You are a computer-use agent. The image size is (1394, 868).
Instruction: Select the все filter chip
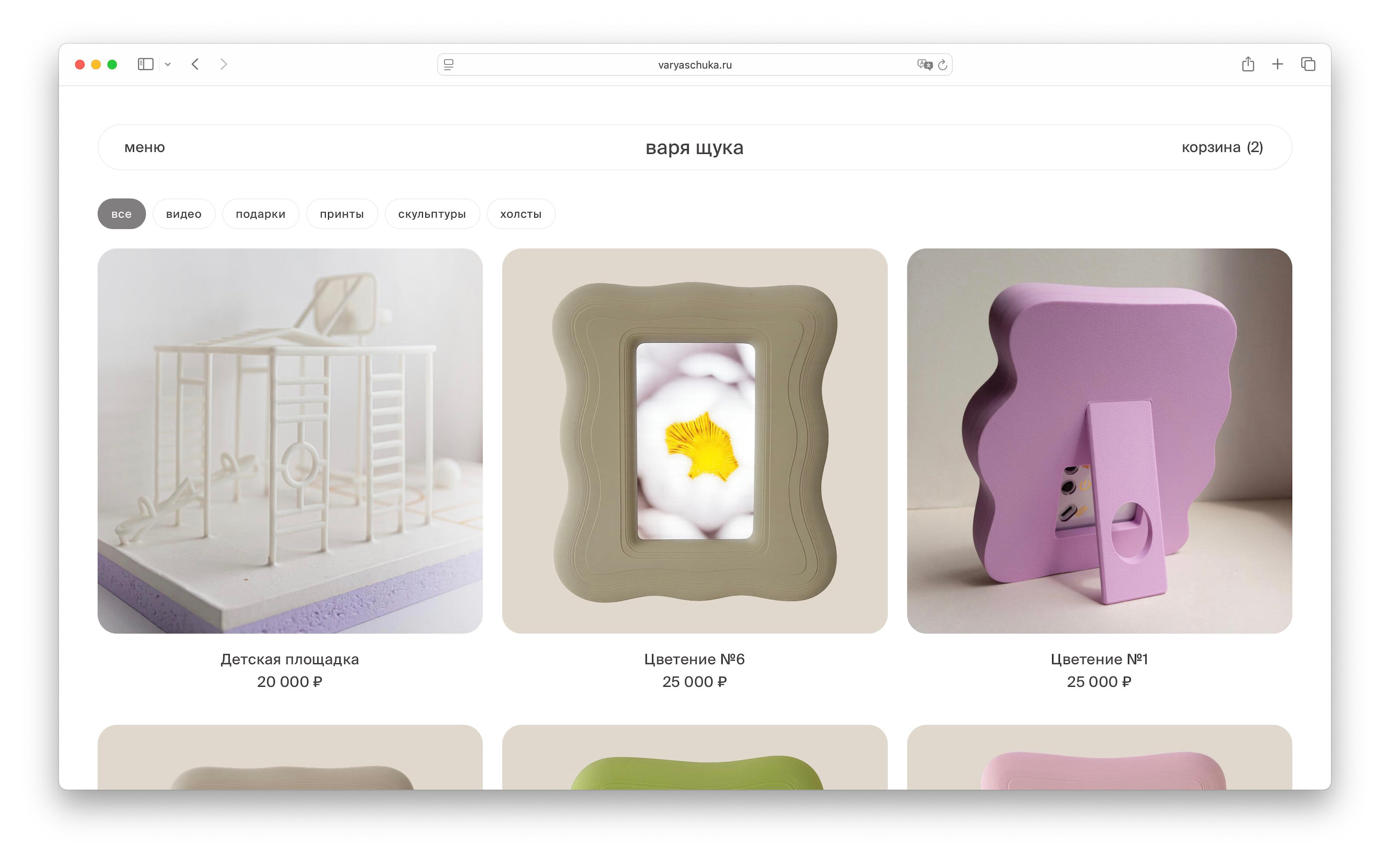coord(121,214)
